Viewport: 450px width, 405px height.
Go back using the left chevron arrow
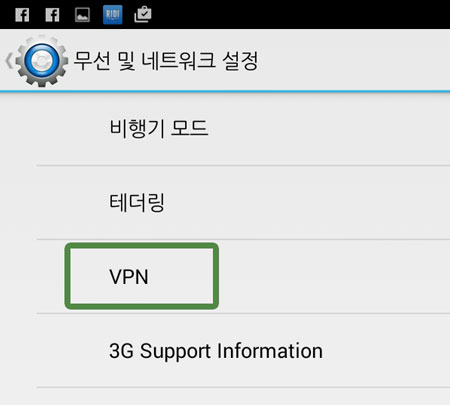pos(9,61)
